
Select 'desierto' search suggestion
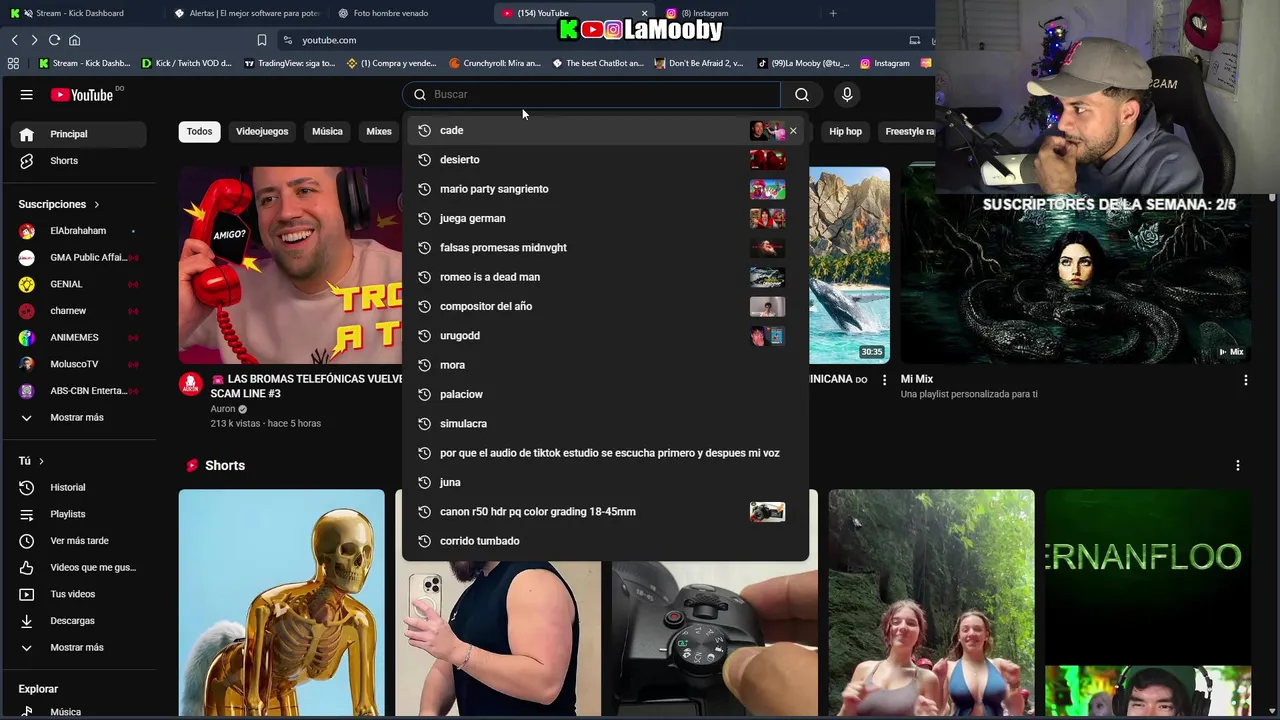click(606, 160)
